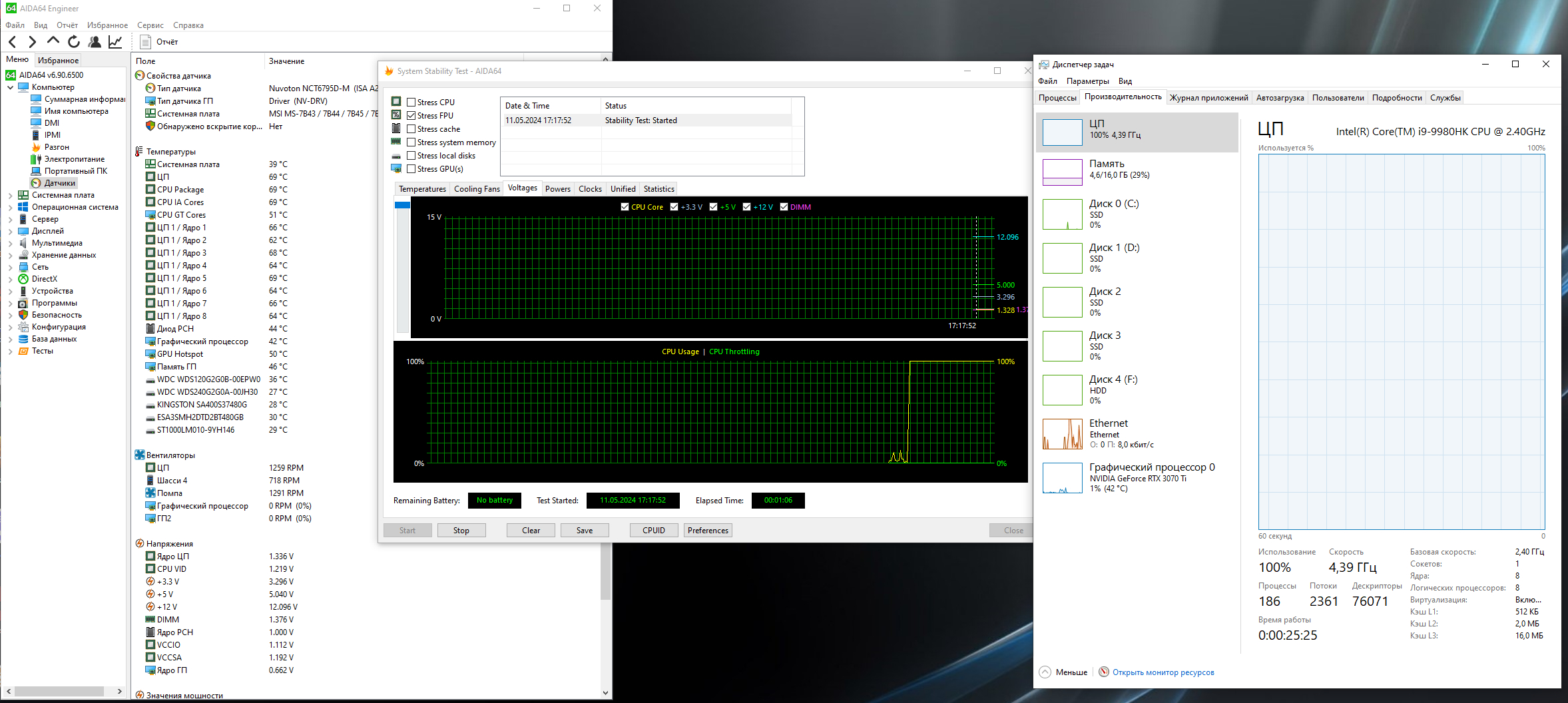This screenshot has width=1568, height=703.
Task: Open the Открыть монитор ресурсов link
Action: pyautogui.click(x=1163, y=672)
